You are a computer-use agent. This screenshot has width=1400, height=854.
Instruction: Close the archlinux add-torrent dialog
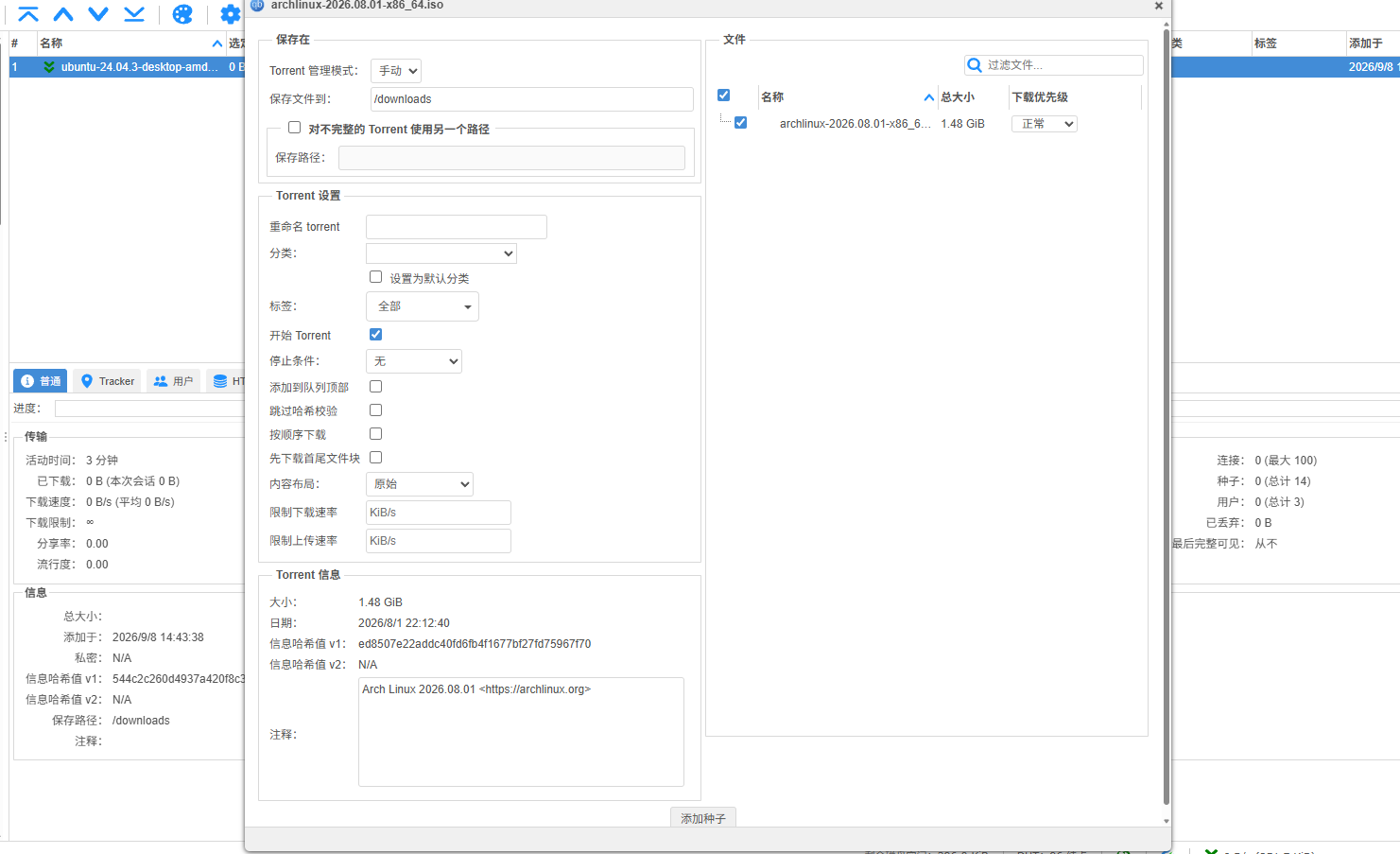coord(1158,6)
